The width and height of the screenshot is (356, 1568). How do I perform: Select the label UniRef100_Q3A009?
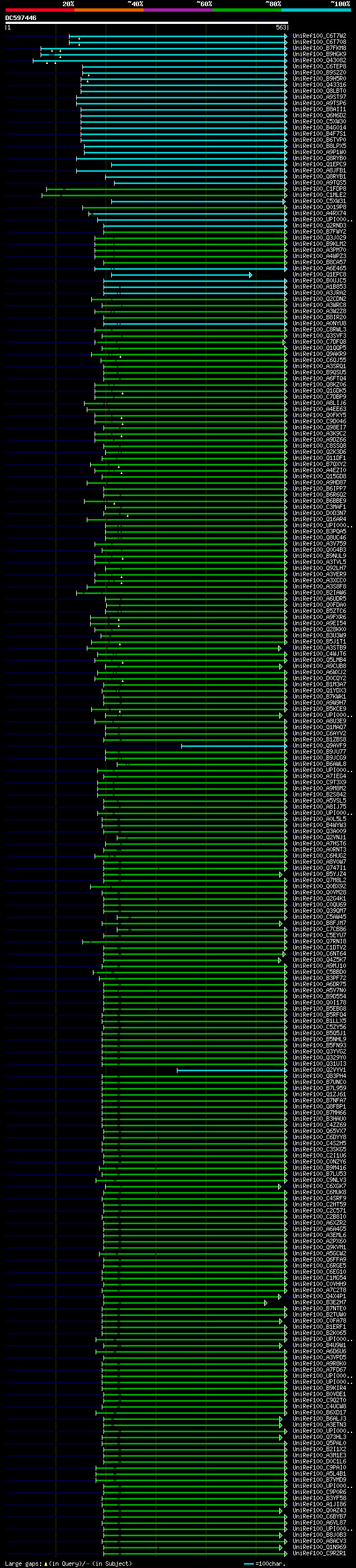point(319,831)
